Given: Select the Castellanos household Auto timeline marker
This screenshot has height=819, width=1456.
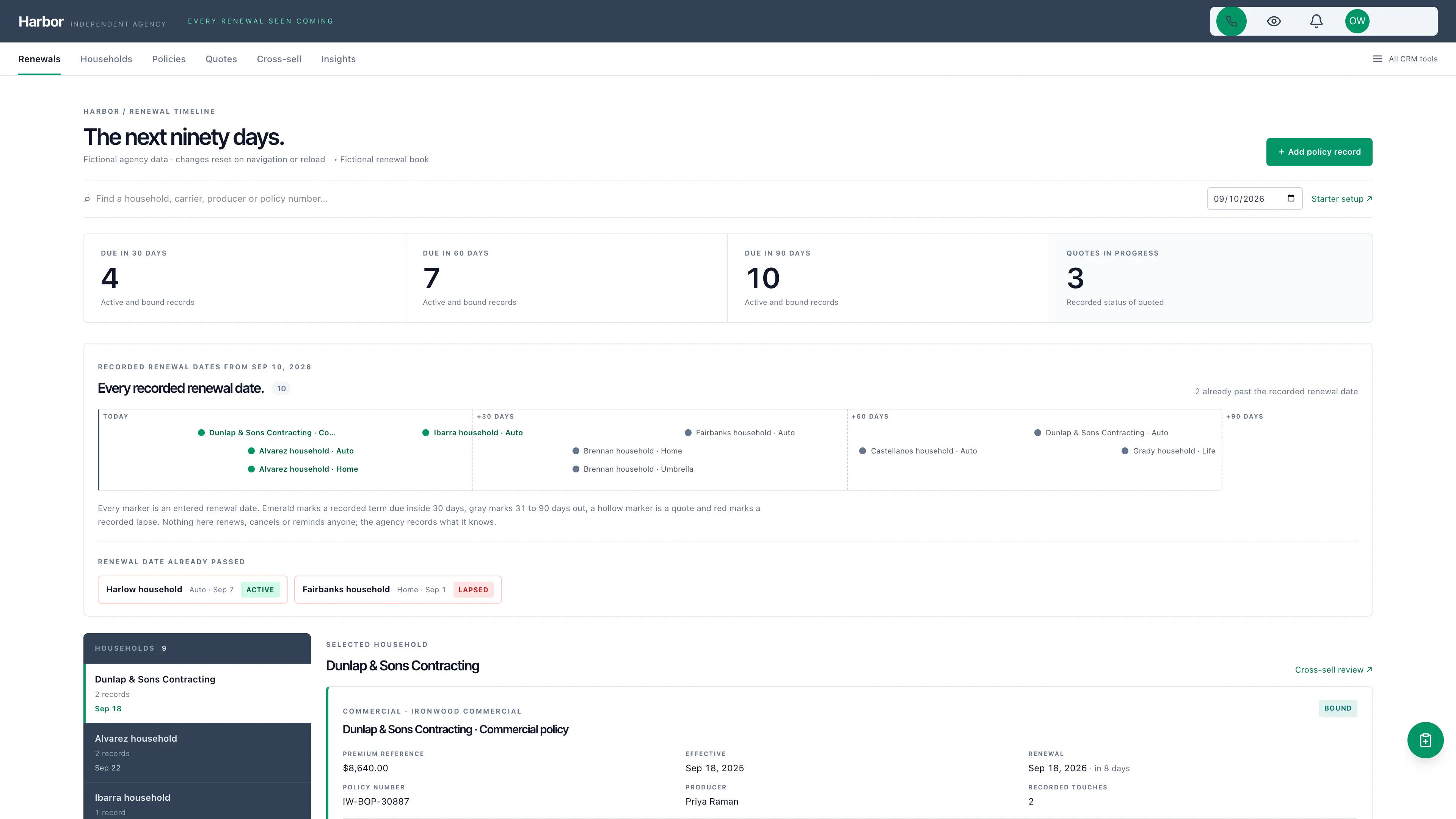Looking at the screenshot, I should [918, 451].
